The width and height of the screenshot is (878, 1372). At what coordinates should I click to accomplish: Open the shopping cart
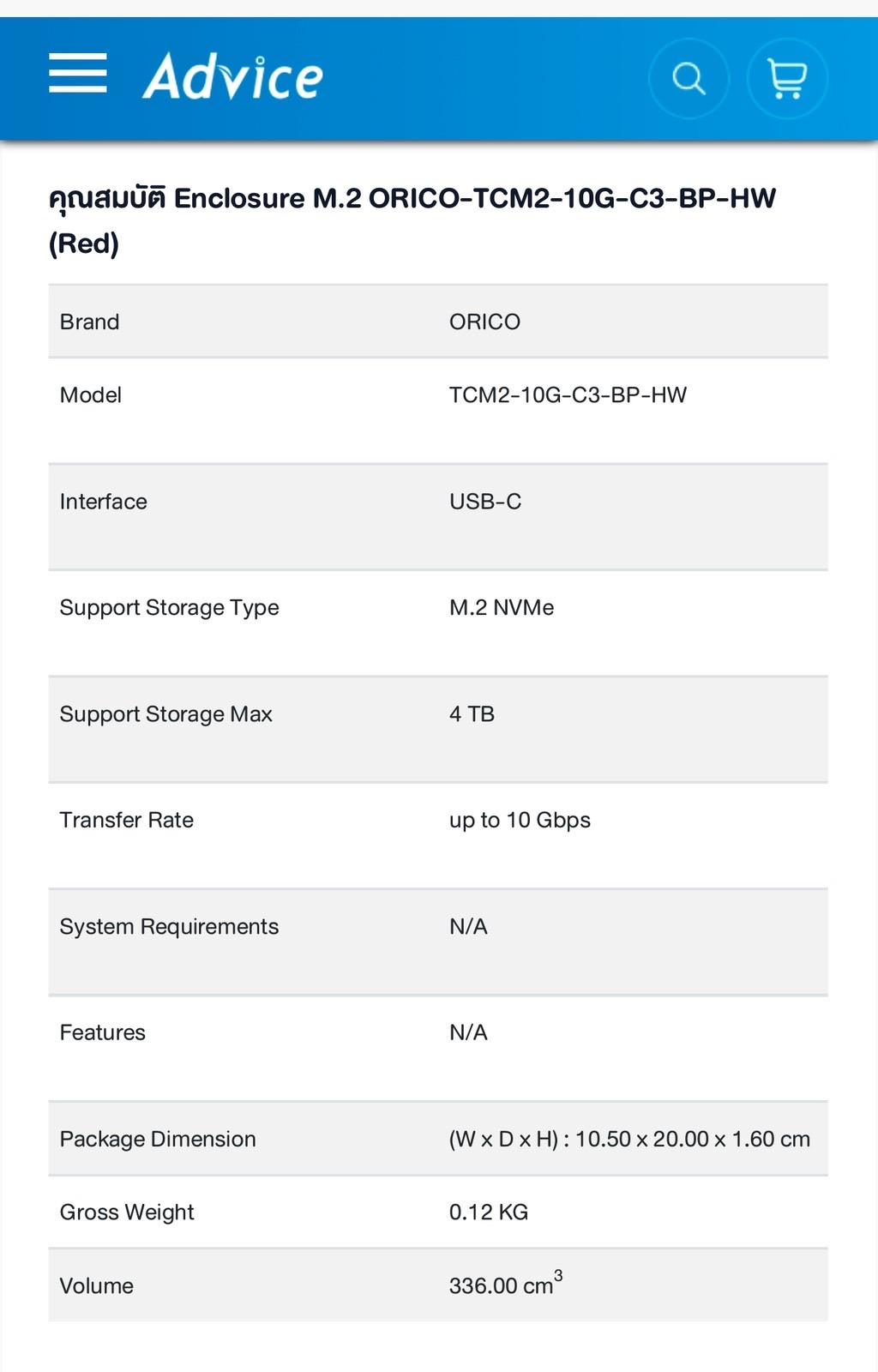[787, 79]
